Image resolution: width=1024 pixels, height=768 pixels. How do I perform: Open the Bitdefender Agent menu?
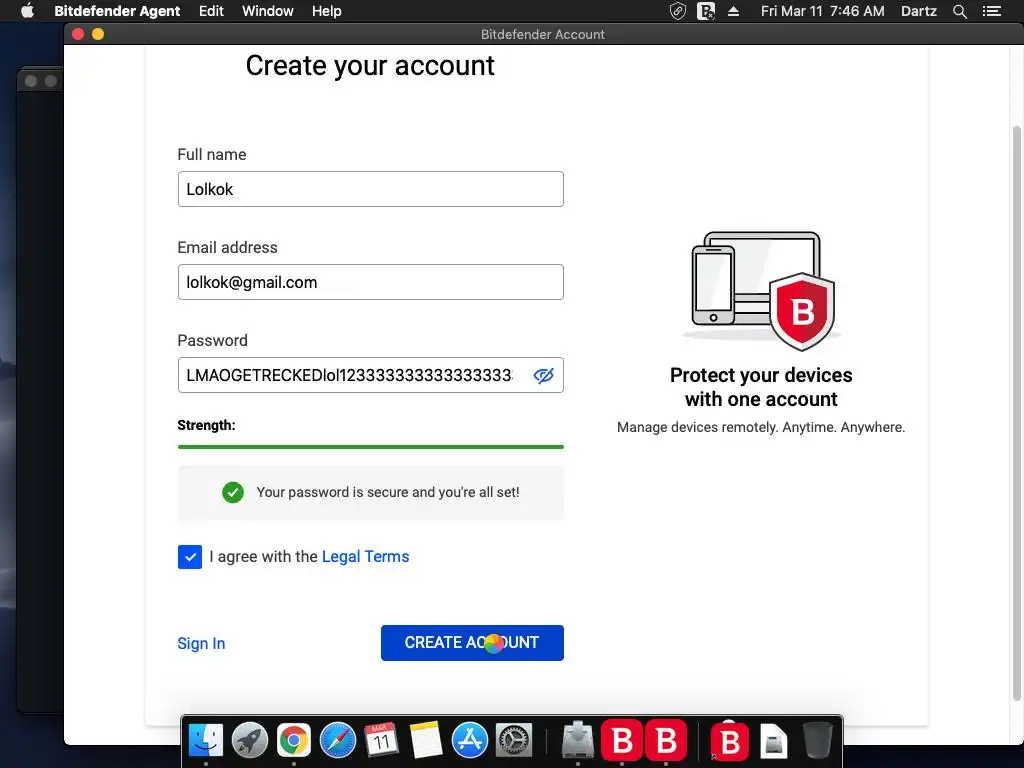117,11
